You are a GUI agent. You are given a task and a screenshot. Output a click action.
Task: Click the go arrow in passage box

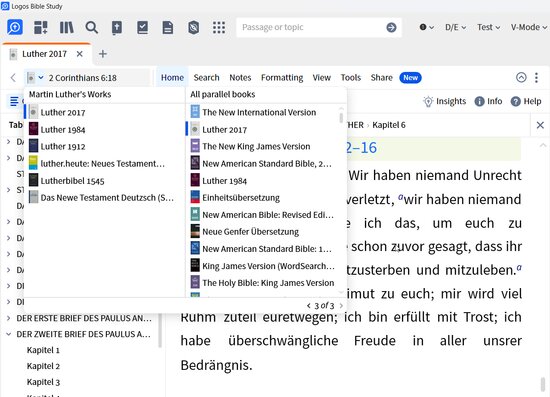point(391,27)
